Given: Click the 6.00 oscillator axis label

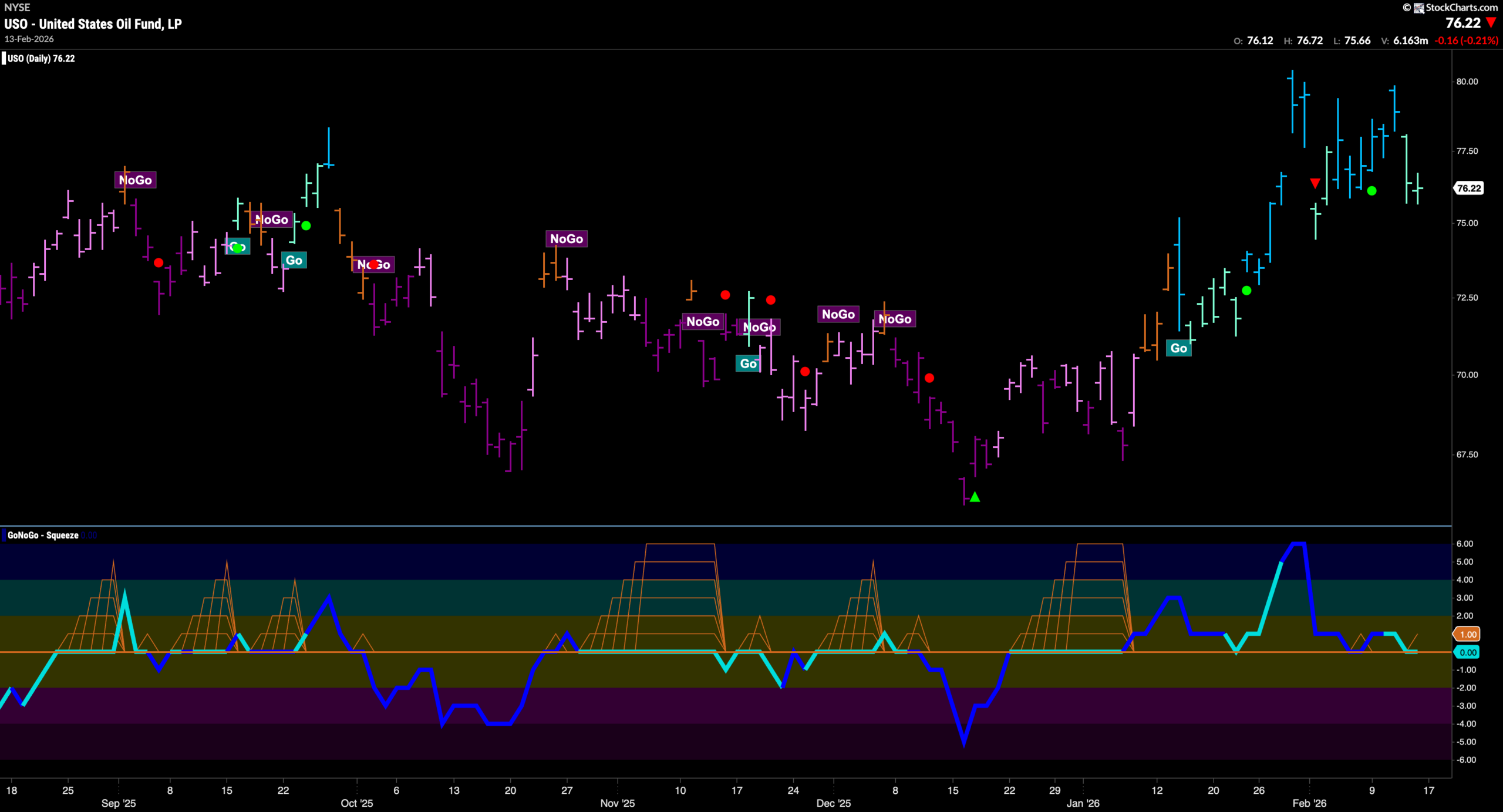Looking at the screenshot, I should coord(1465,544).
